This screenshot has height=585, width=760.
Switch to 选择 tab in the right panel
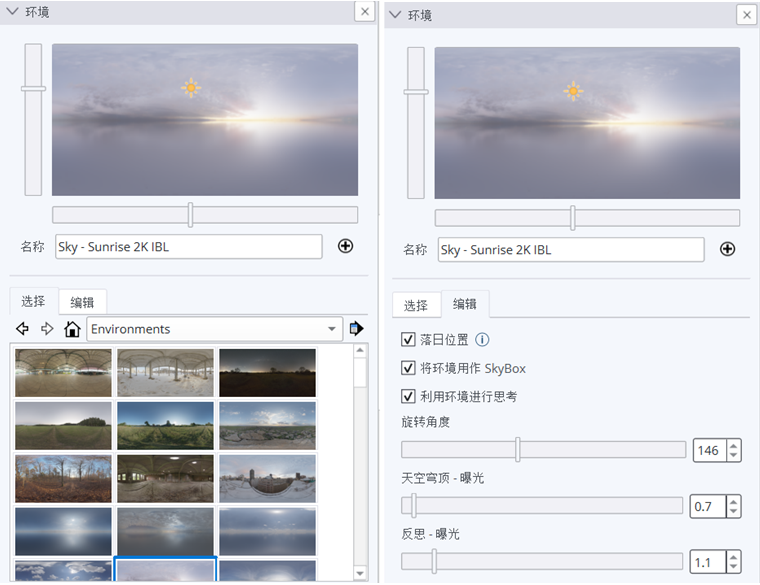coord(416,305)
